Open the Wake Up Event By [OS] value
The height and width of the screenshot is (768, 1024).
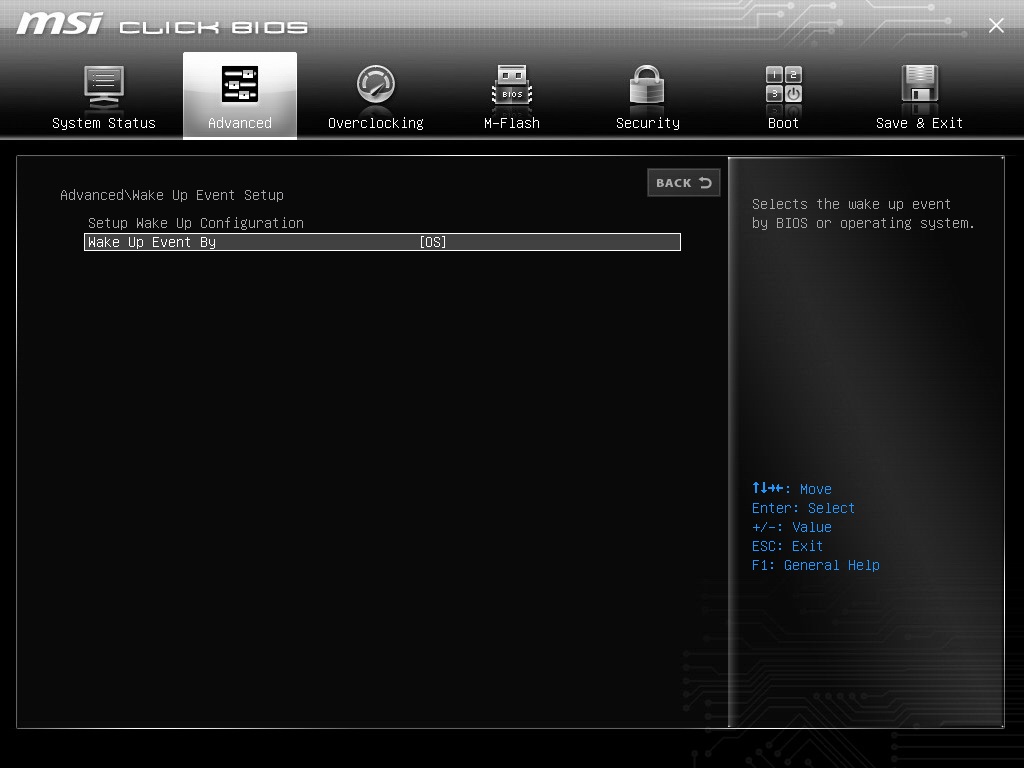[433, 242]
